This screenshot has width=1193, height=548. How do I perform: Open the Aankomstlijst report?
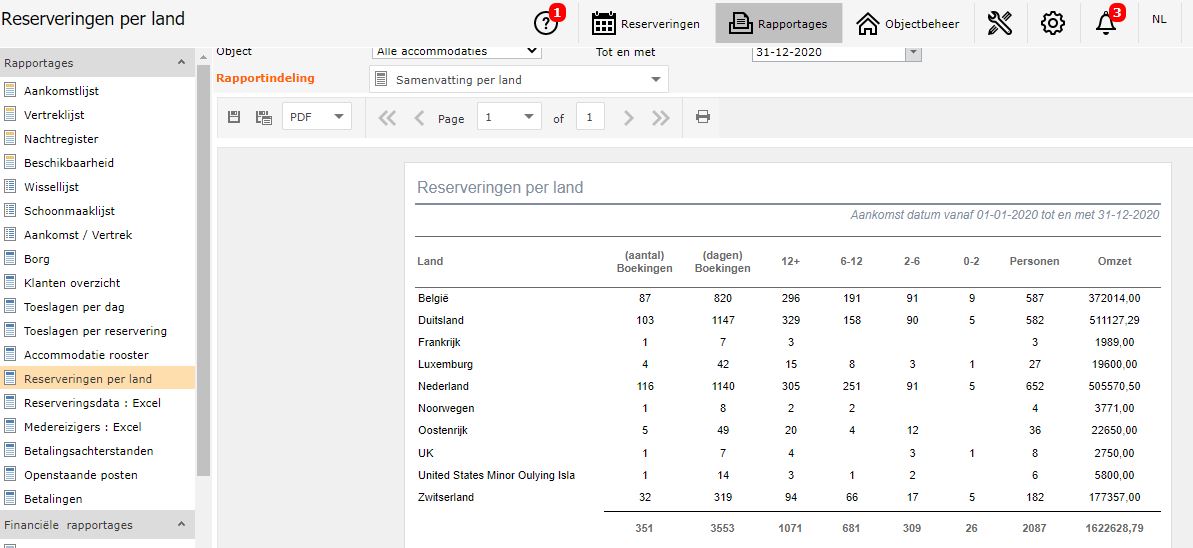[x=62, y=91]
